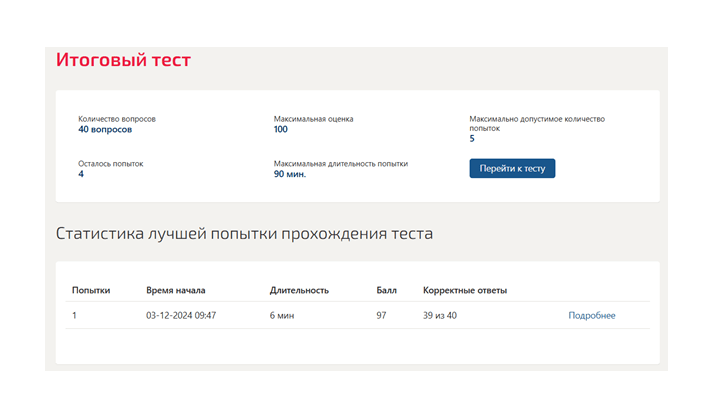Click the 'Максимально допустимое количество попыток' label
This screenshot has width=709, height=417.
tap(537, 123)
